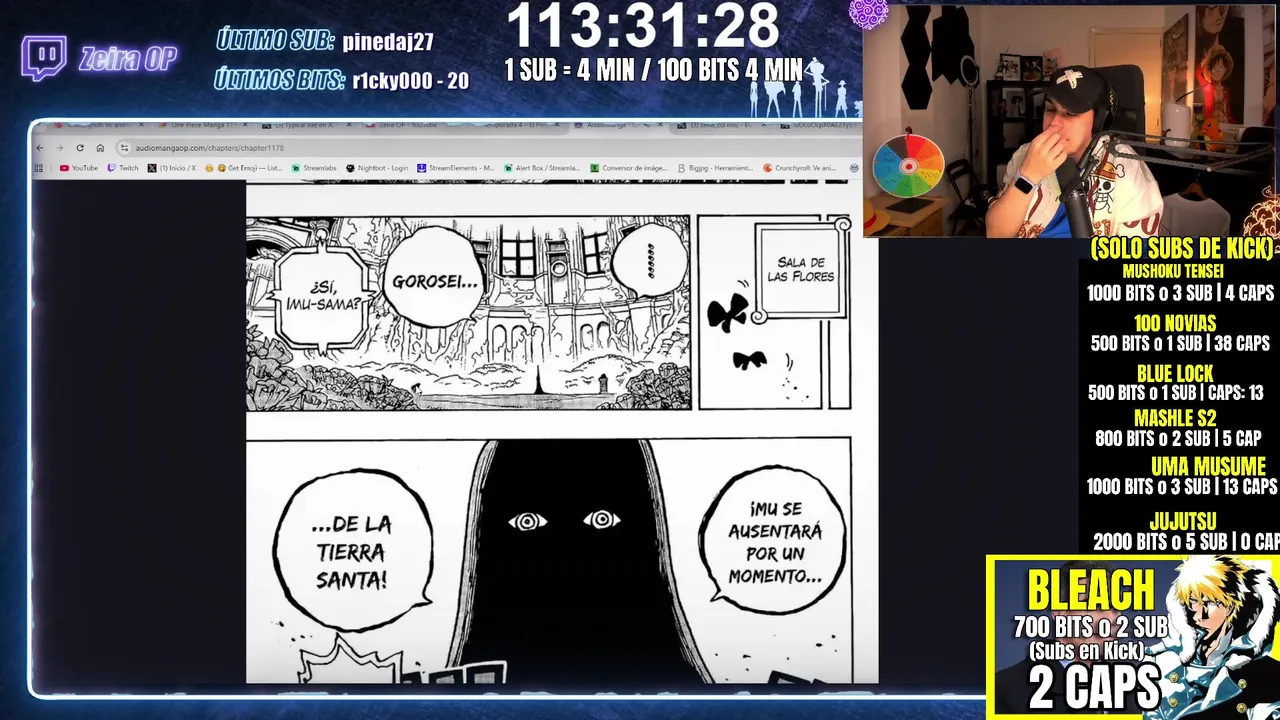1280x720 pixels.
Task: Click the stream countdown timer 113:31:28
Action: tap(643, 25)
